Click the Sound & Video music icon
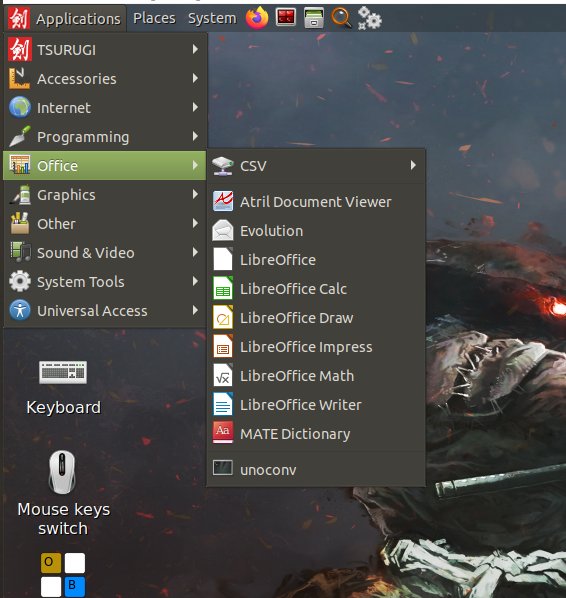Screen dimensions: 566x598 point(20,252)
